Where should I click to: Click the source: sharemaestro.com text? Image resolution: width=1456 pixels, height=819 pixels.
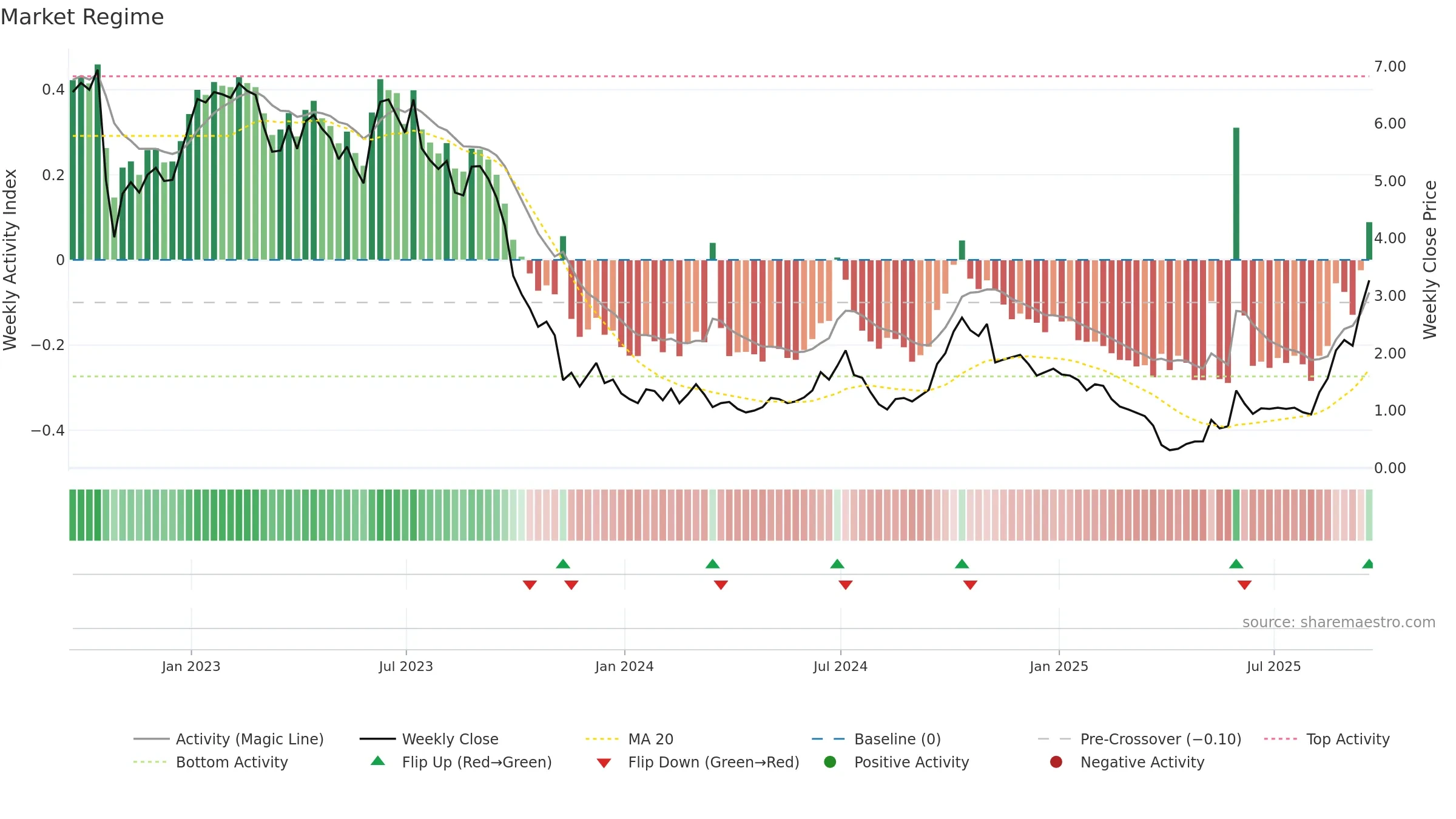click(1339, 622)
